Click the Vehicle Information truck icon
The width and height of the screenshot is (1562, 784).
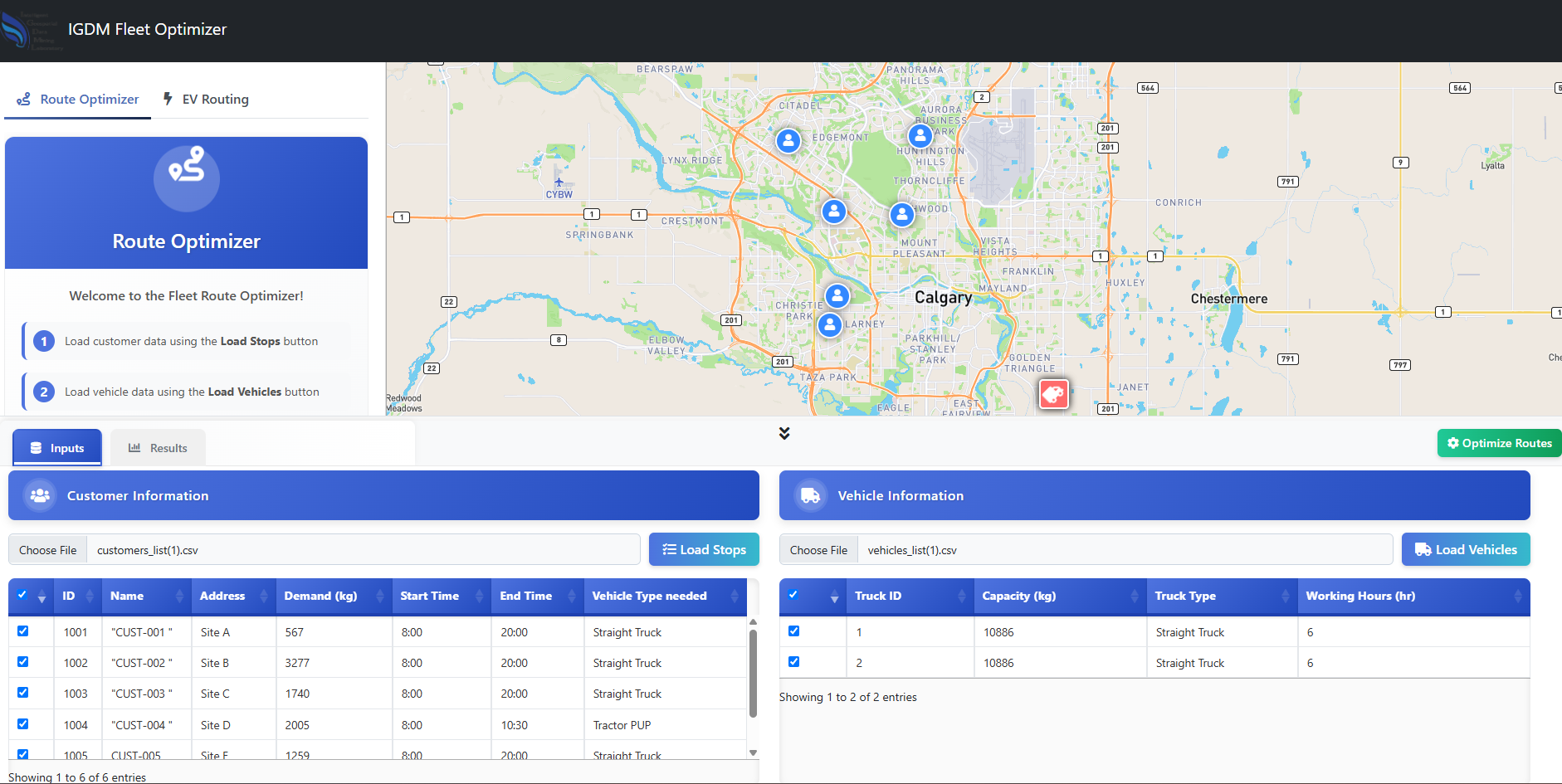click(x=811, y=495)
